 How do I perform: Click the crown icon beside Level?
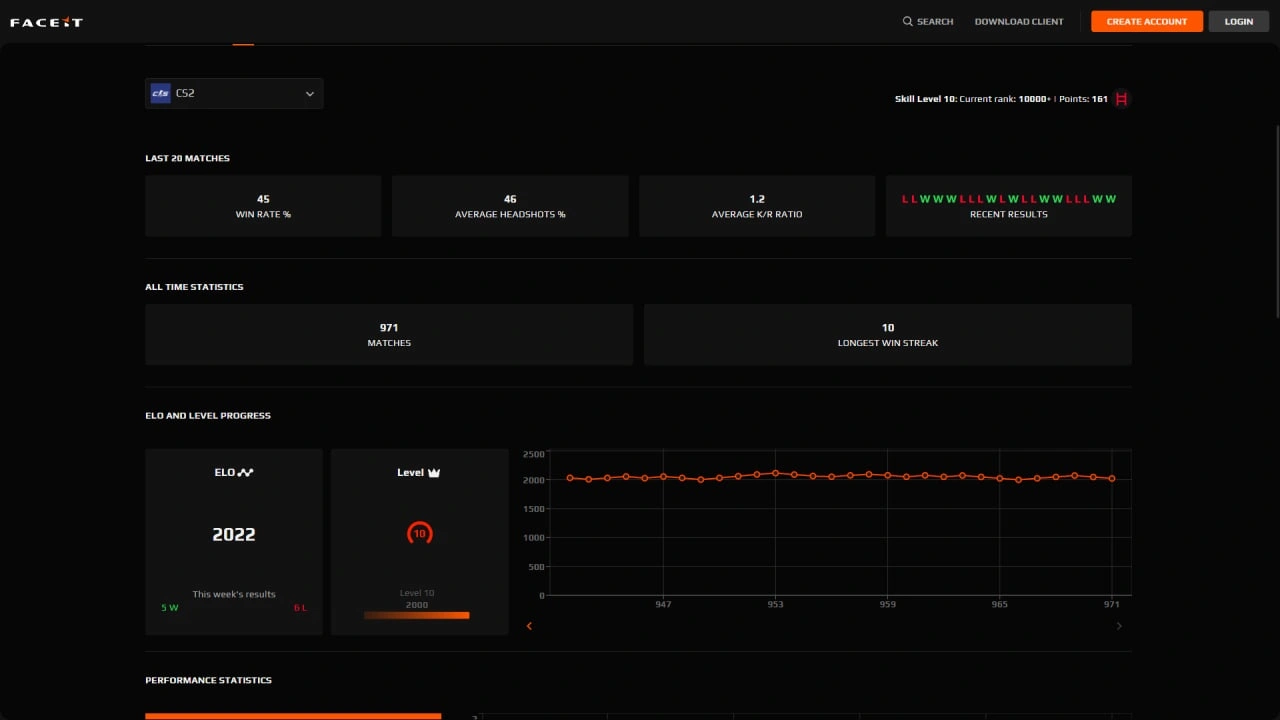(x=434, y=473)
